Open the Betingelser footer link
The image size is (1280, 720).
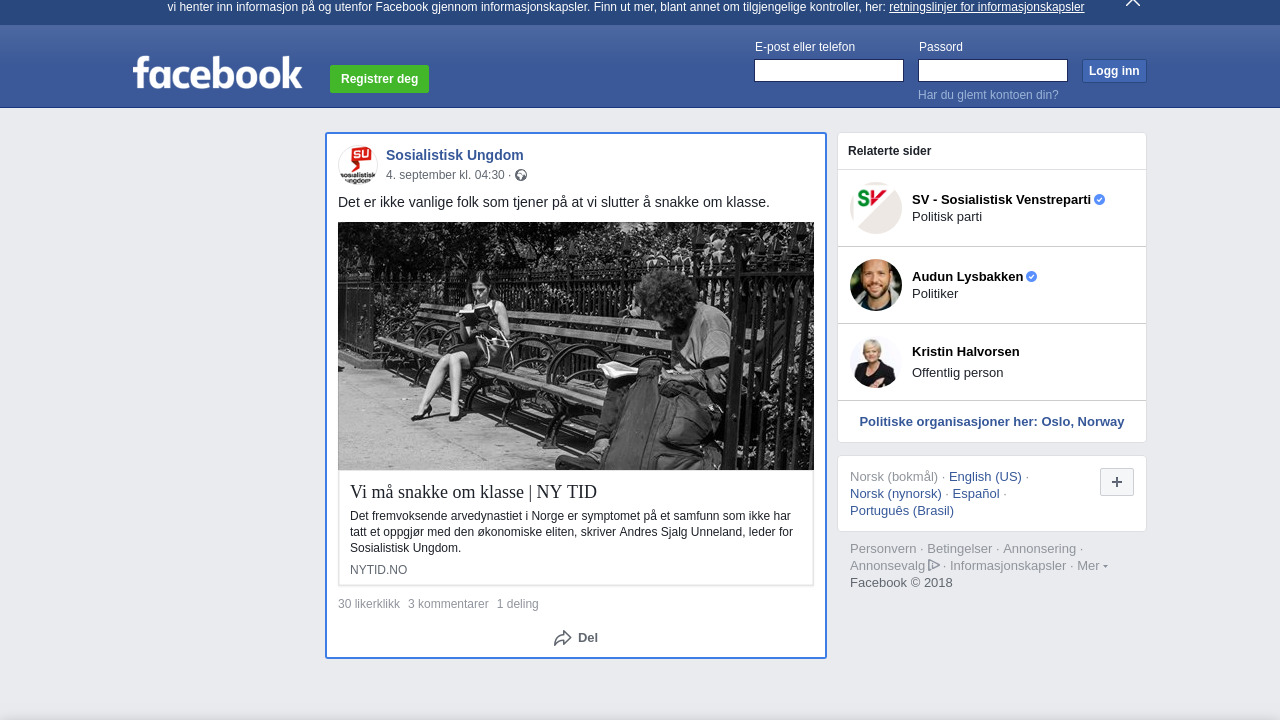click(960, 549)
